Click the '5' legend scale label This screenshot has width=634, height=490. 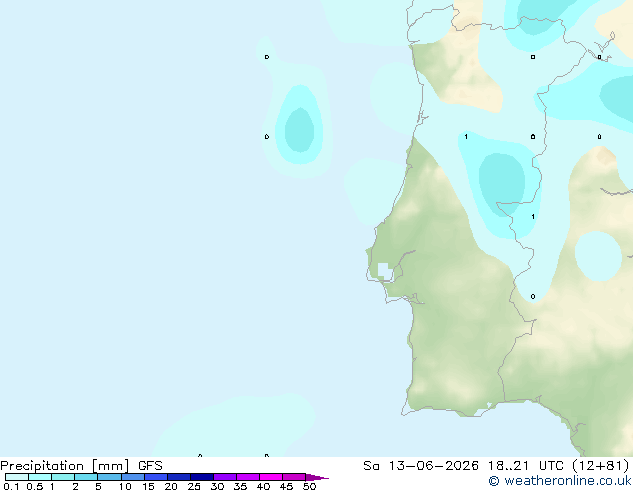(98, 486)
